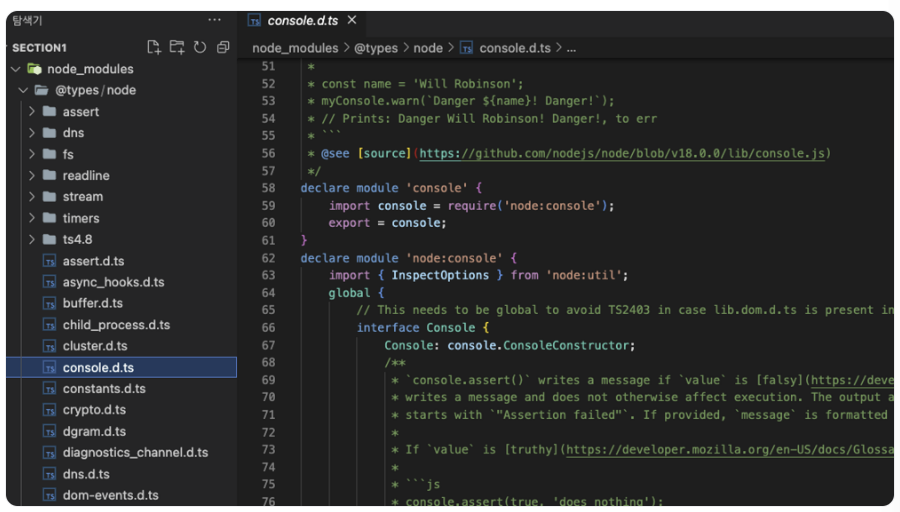The width and height of the screenshot is (900, 512).
Task: Click the TS icon on editor tab
Action: coord(254,21)
